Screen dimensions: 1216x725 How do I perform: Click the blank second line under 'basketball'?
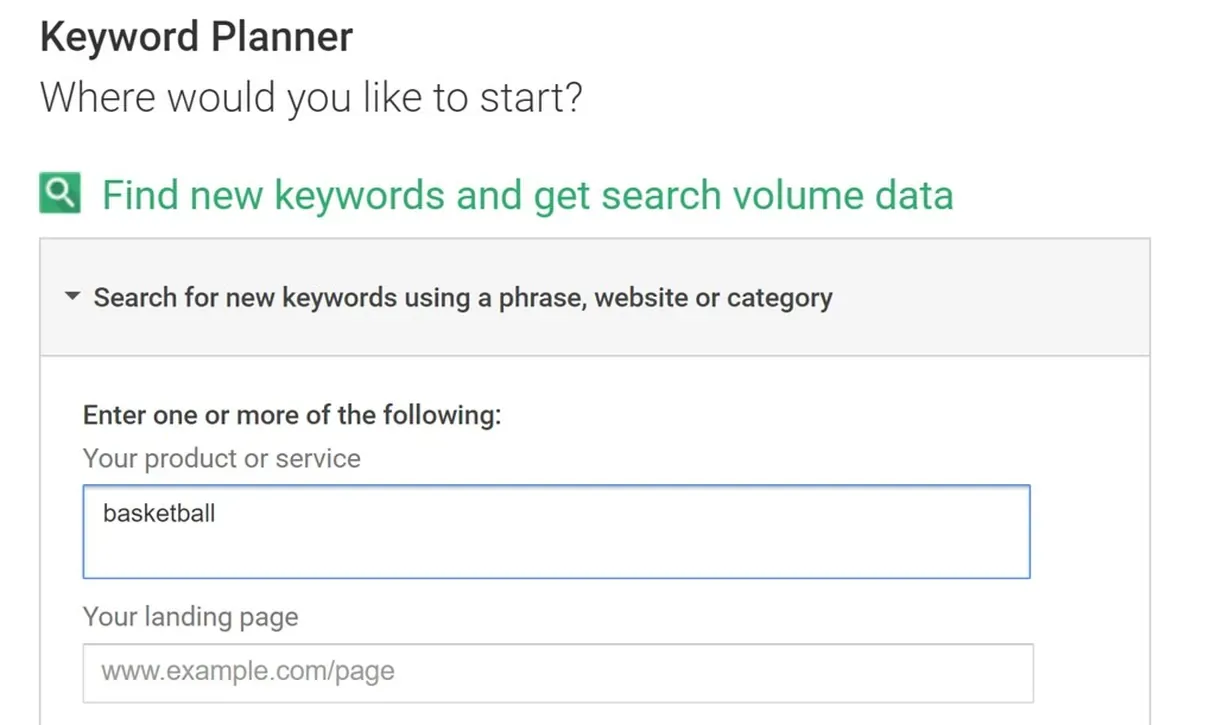400,553
